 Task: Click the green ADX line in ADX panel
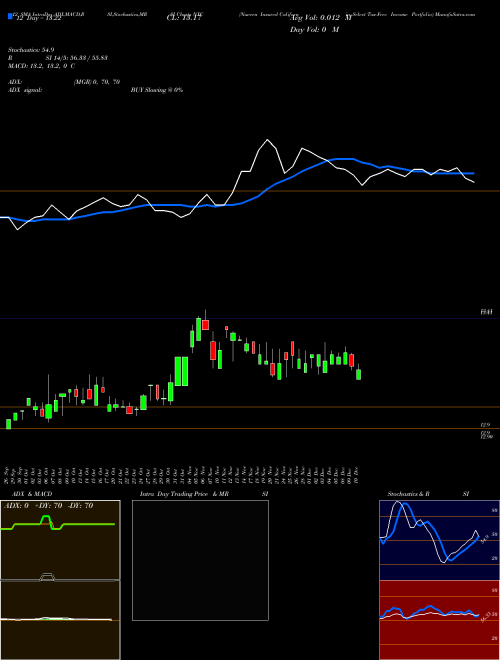[x=58, y=524]
